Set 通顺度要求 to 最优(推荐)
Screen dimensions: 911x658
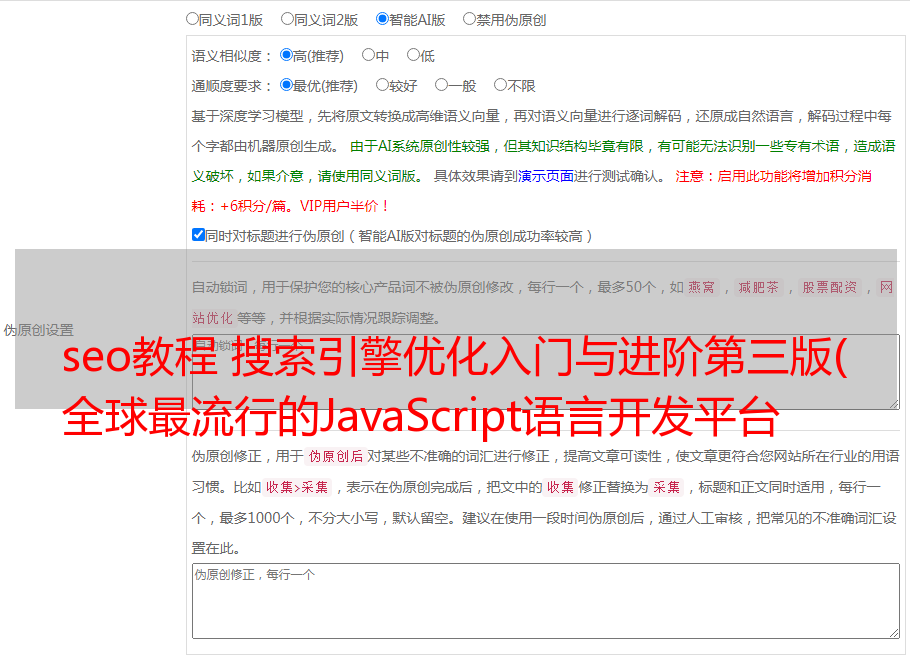pyautogui.click(x=286, y=85)
